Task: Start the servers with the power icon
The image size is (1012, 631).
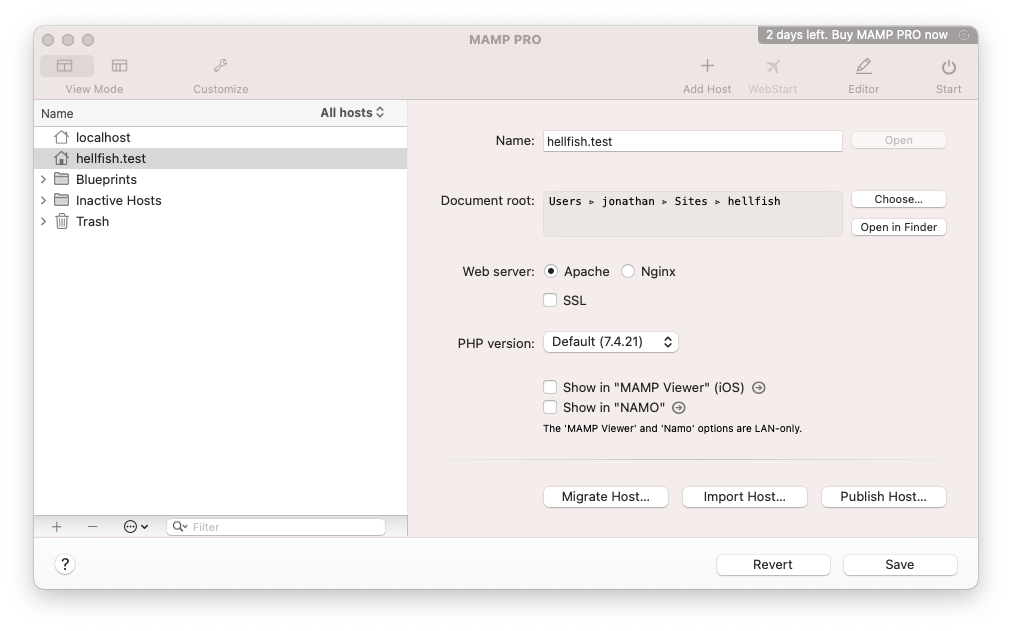Action: pyautogui.click(x=947, y=66)
